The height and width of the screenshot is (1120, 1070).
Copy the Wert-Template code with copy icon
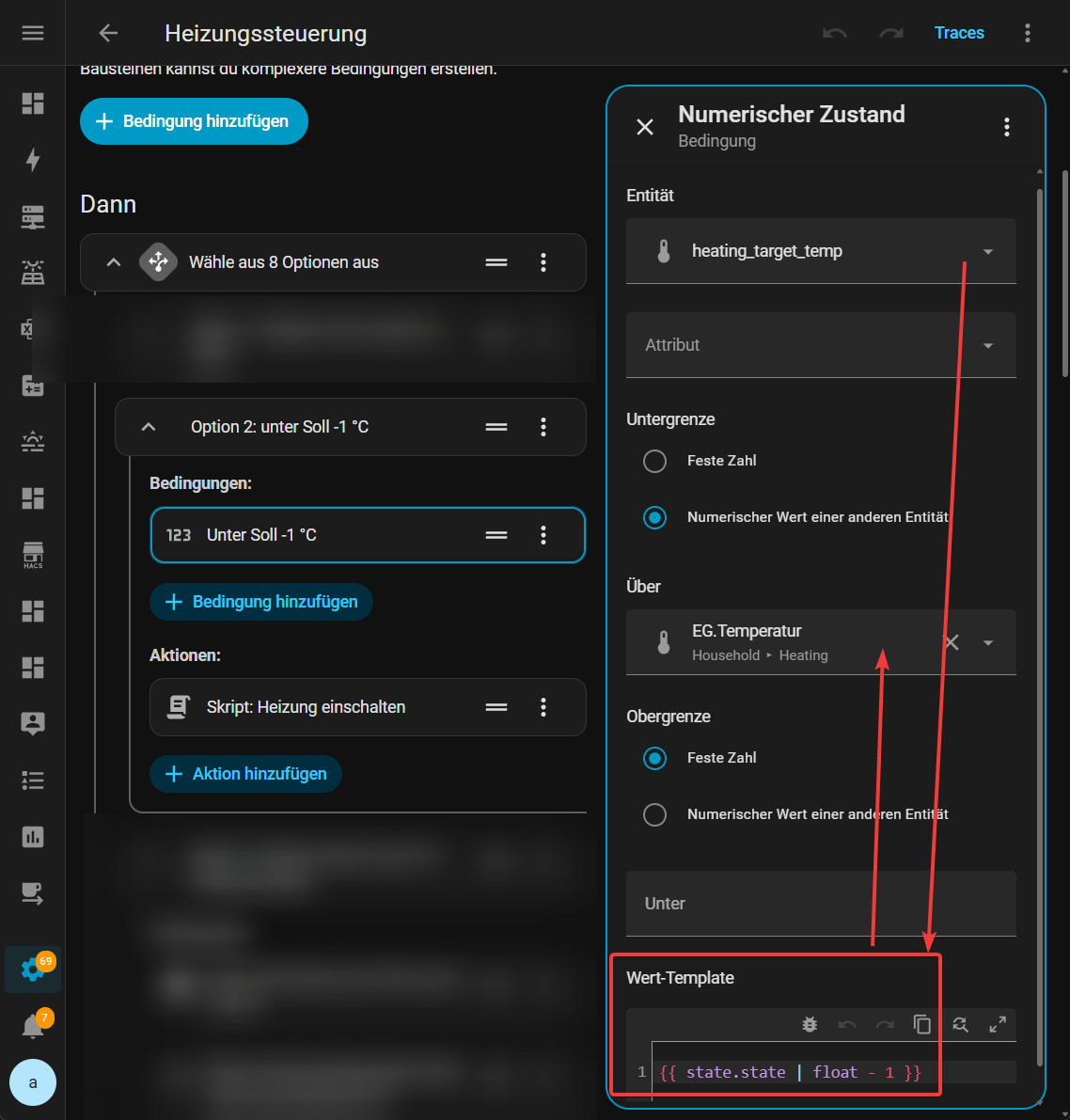[x=921, y=1024]
